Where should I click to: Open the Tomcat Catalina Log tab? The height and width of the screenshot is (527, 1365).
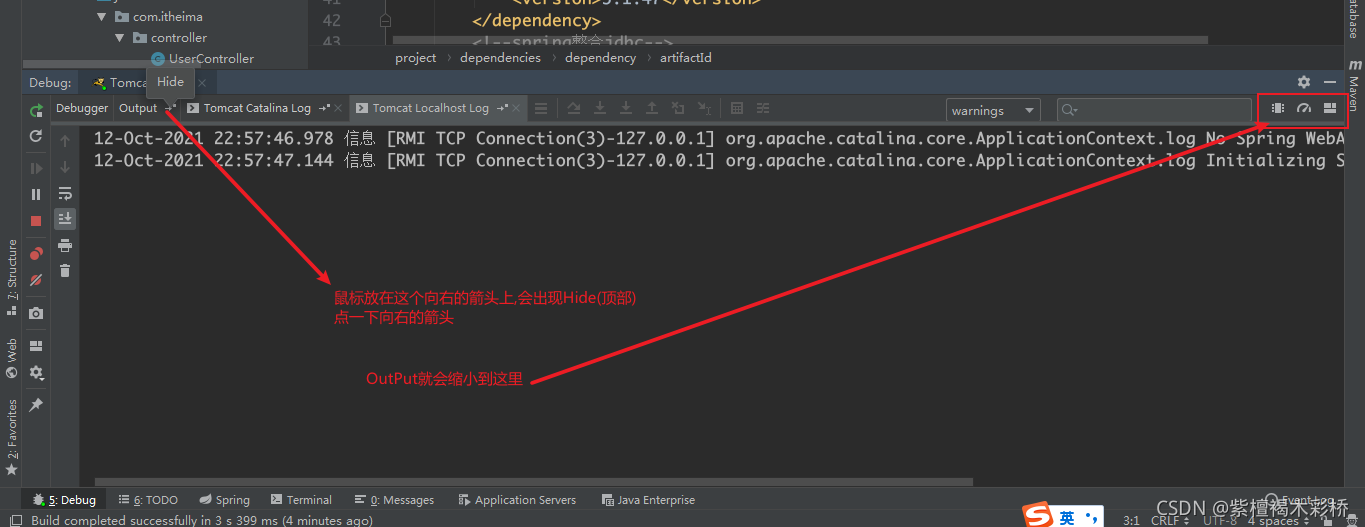pos(258,108)
